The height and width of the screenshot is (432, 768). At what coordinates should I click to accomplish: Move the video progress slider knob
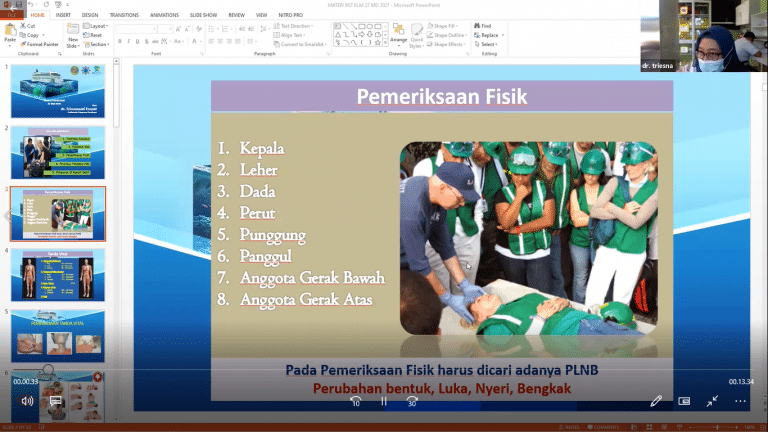click(x=48, y=369)
